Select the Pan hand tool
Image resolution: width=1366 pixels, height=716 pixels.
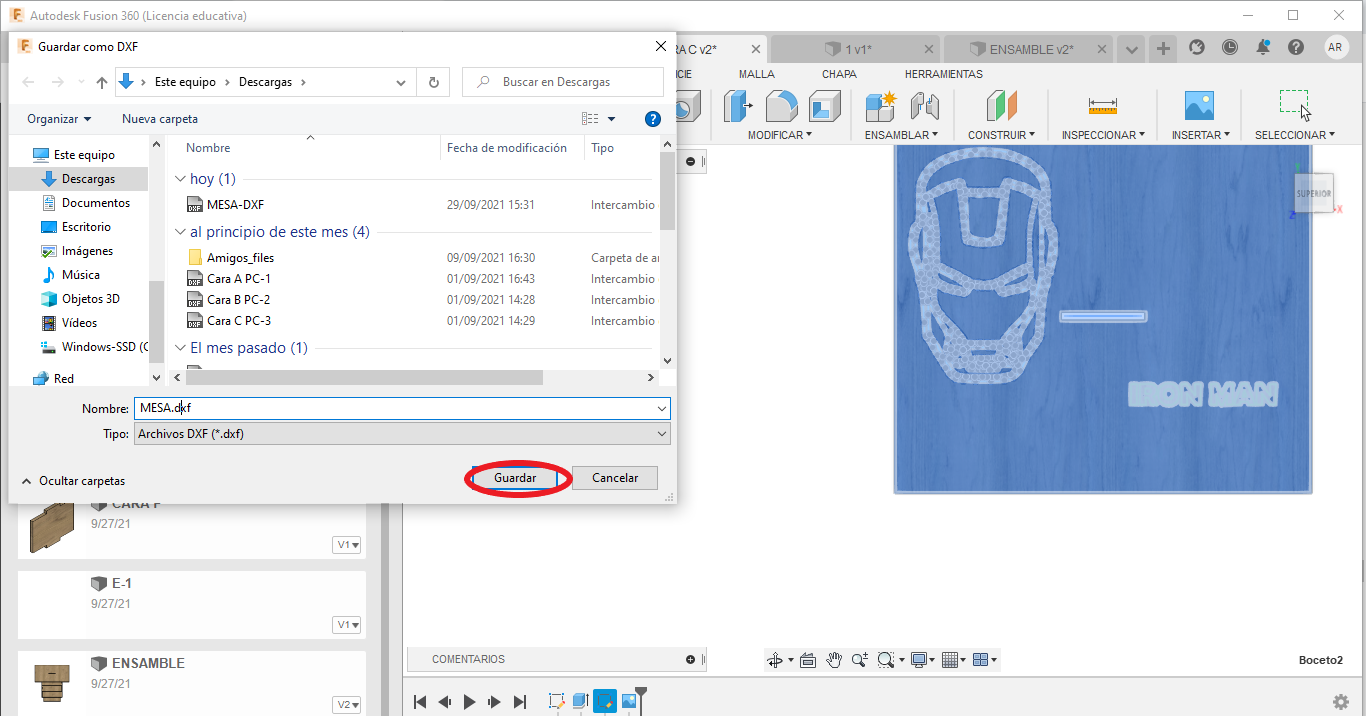[834, 660]
